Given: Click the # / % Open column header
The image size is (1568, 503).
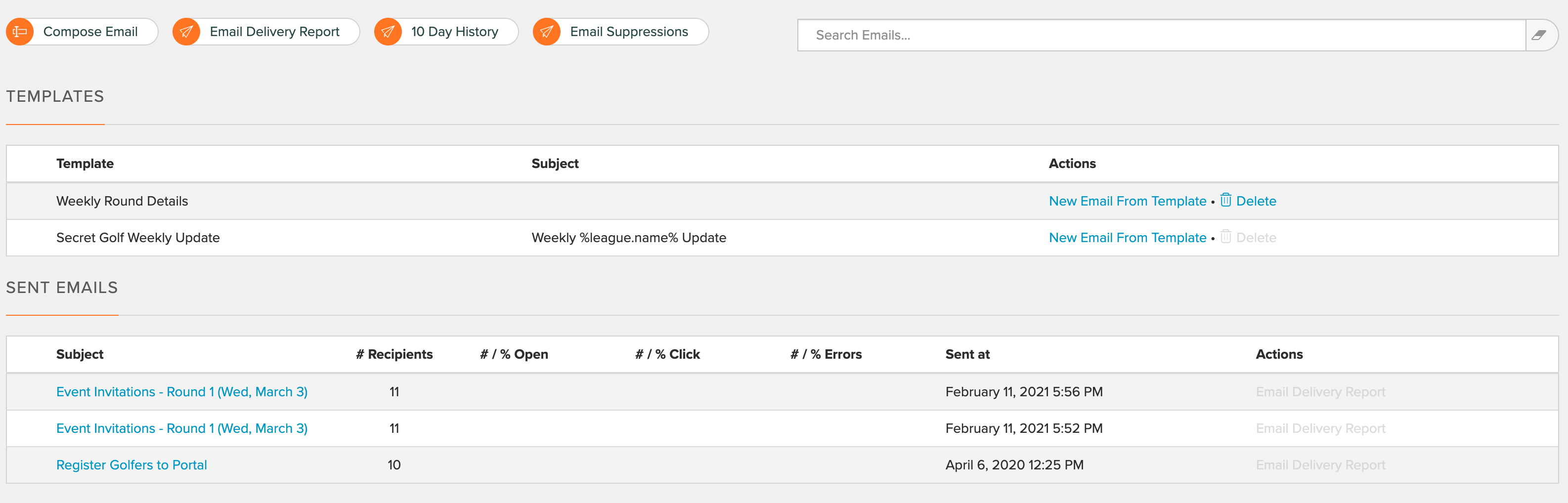Looking at the screenshot, I should point(514,355).
